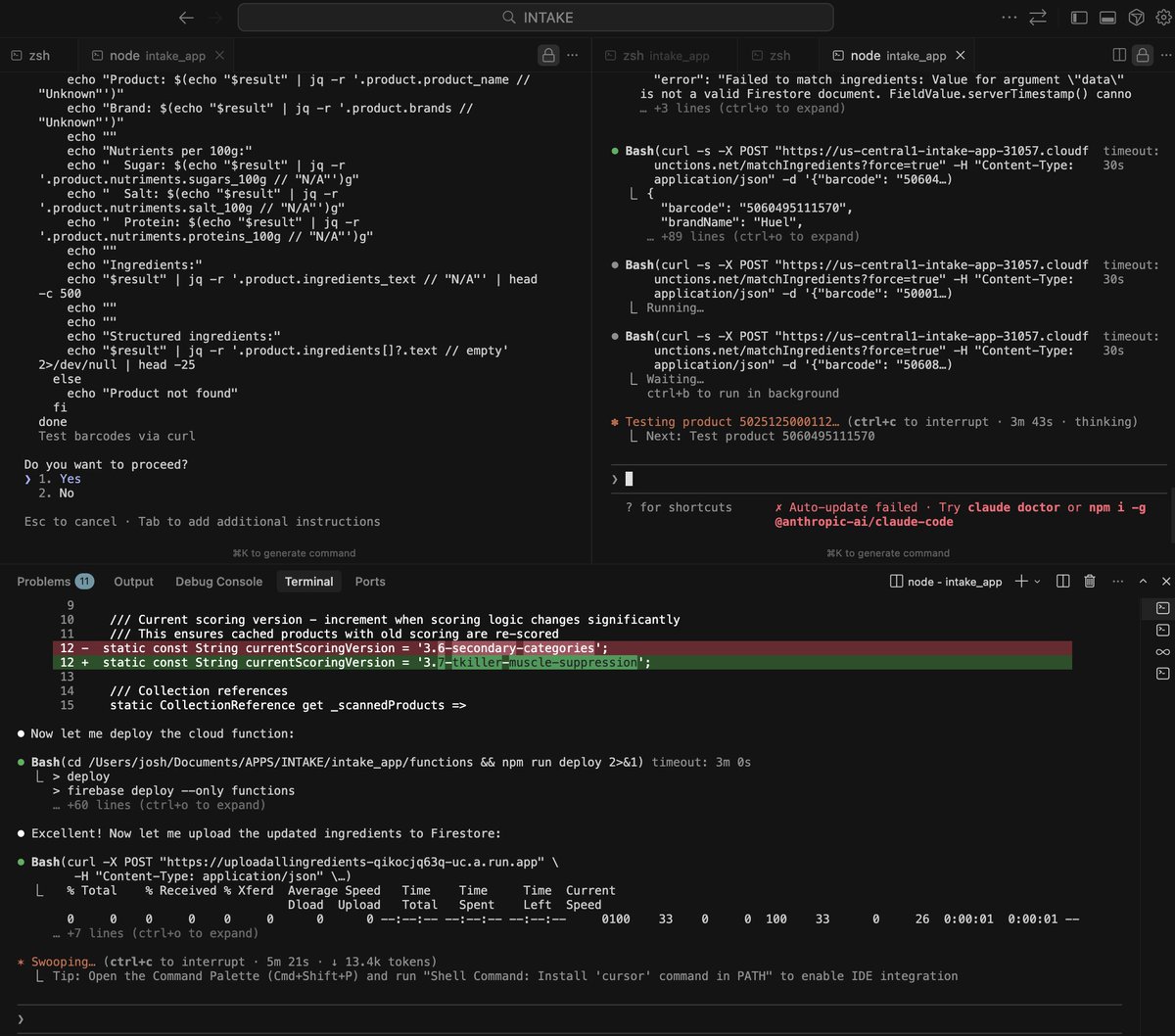Toggle the left group's lock icon
This screenshot has width=1175, height=1036.
click(x=549, y=56)
